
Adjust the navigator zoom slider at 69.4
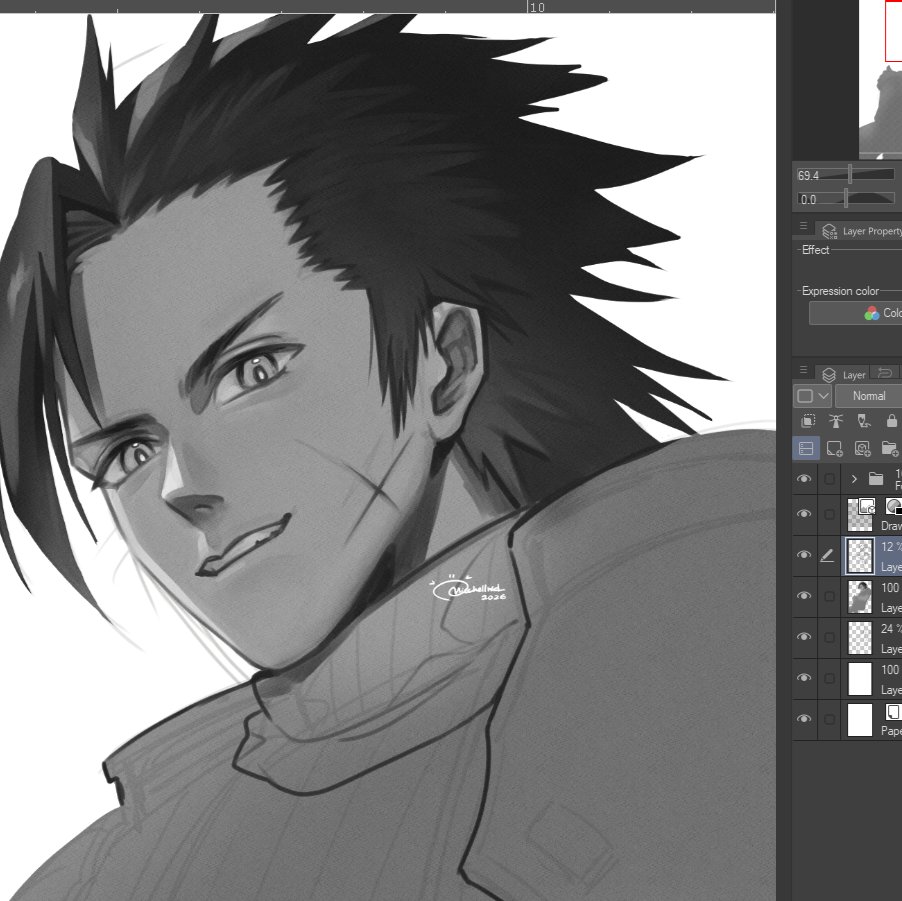tap(846, 175)
